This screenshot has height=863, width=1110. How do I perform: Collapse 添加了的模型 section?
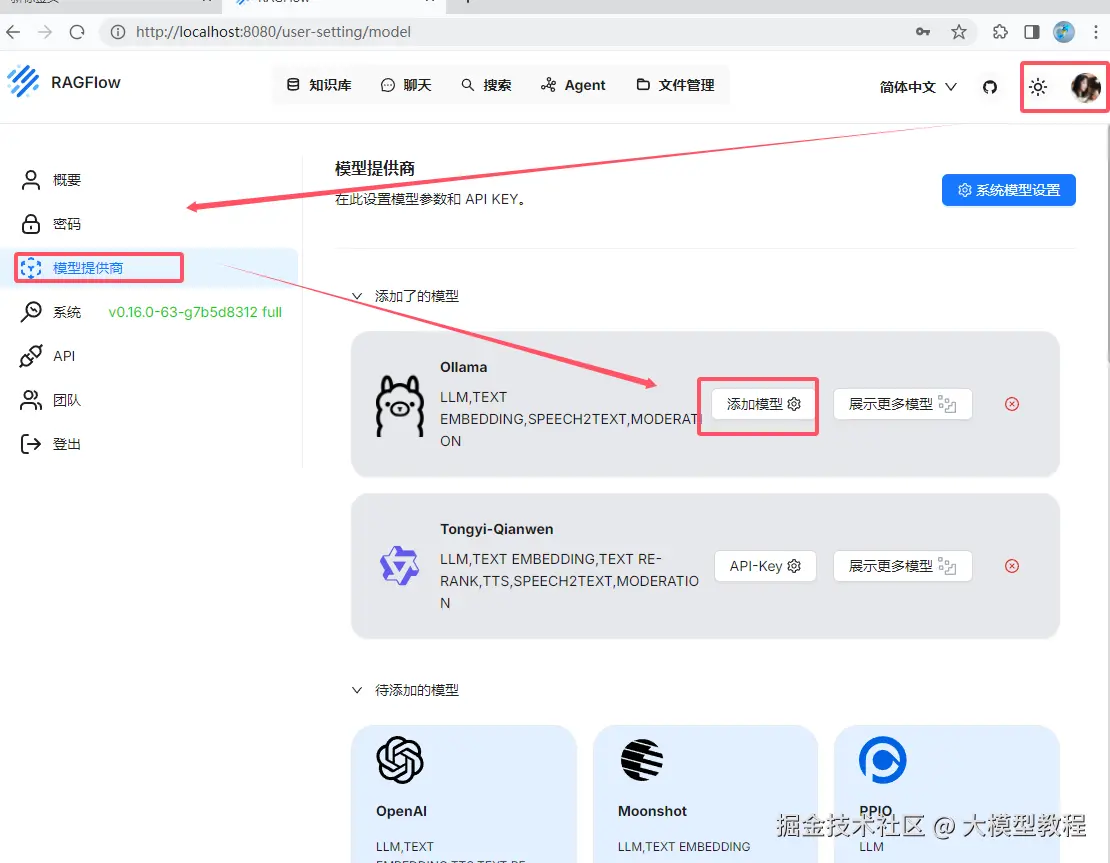click(x=357, y=296)
